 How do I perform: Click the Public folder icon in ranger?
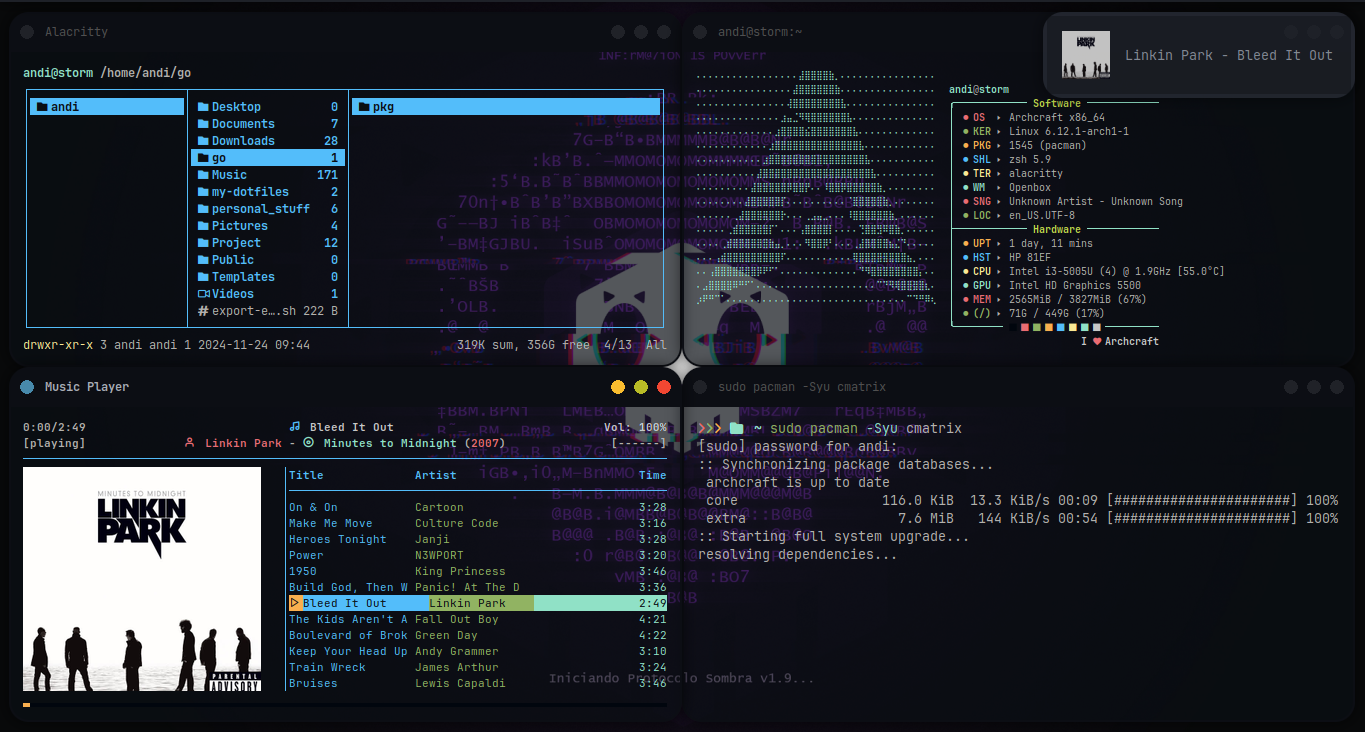pos(203,260)
